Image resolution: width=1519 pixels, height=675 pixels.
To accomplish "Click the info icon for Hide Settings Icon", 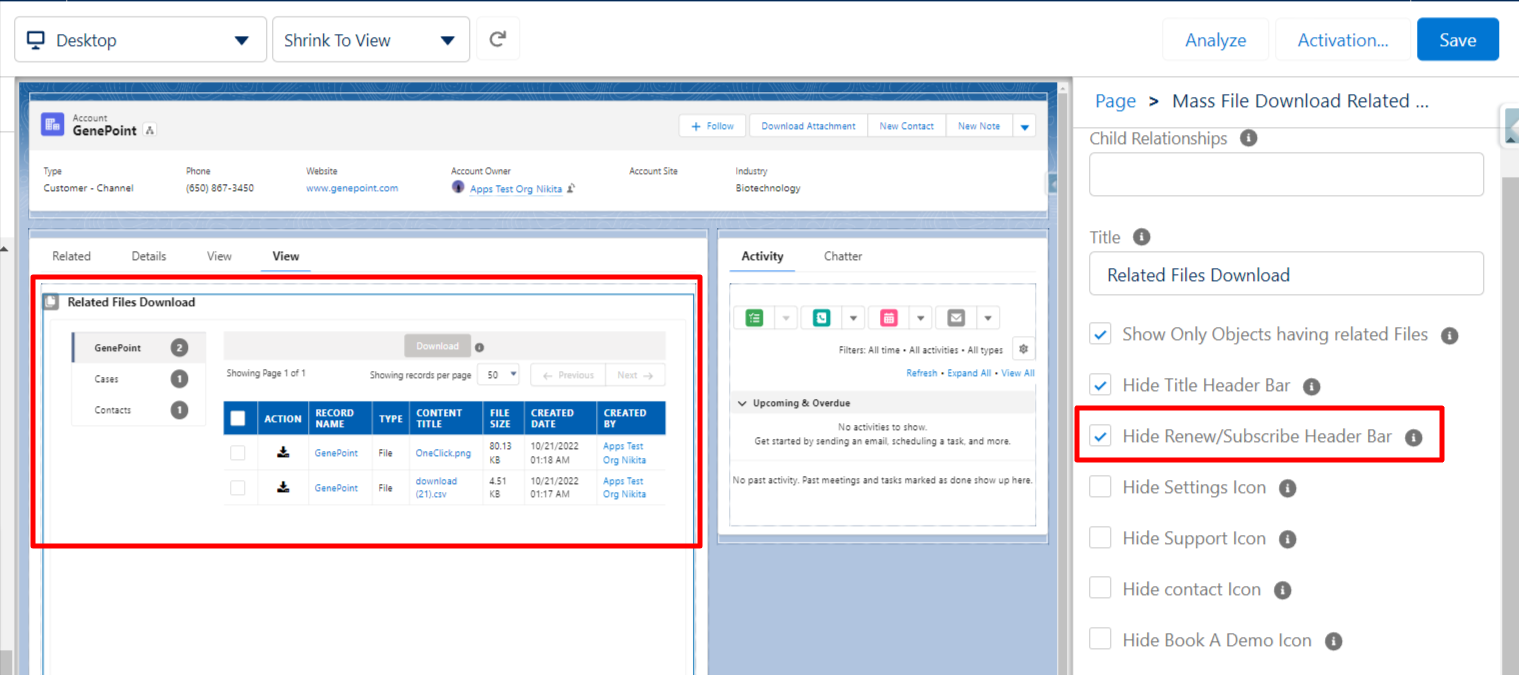I will click(1288, 488).
